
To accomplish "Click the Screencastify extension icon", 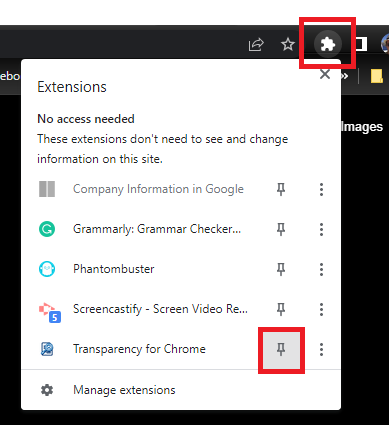I will 49,312.
